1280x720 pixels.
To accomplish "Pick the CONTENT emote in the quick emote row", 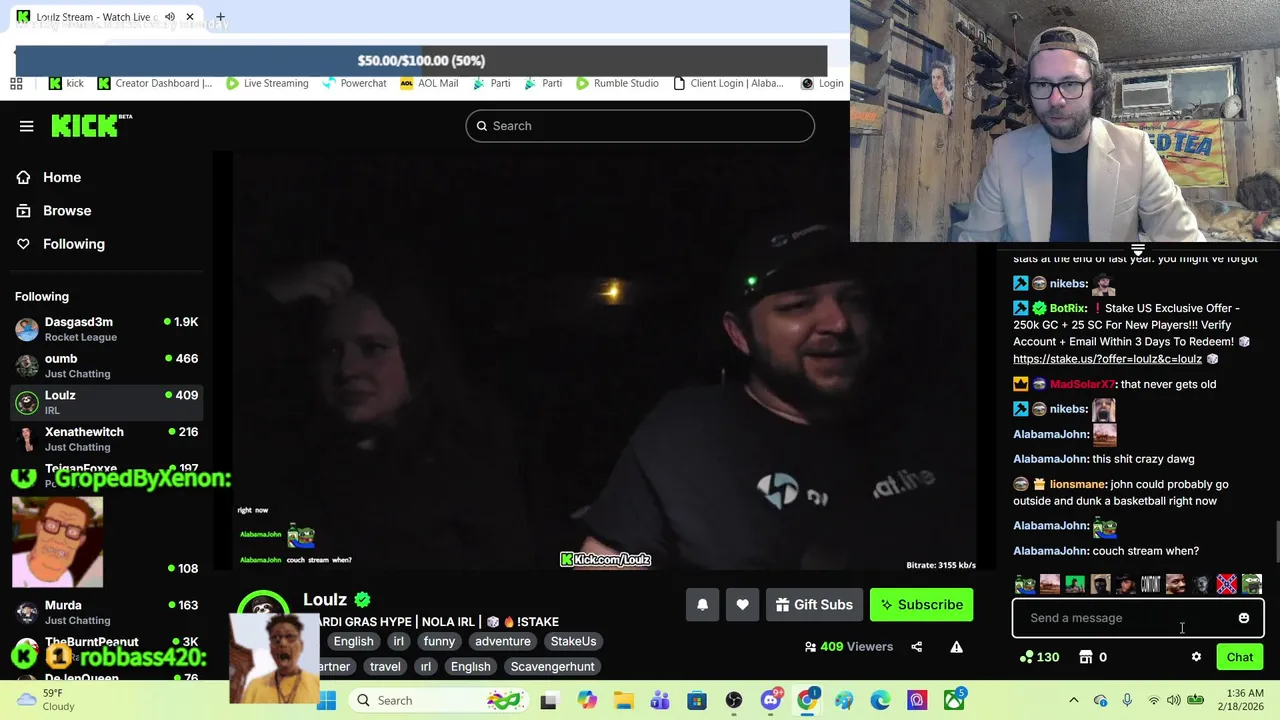I will click(1151, 584).
